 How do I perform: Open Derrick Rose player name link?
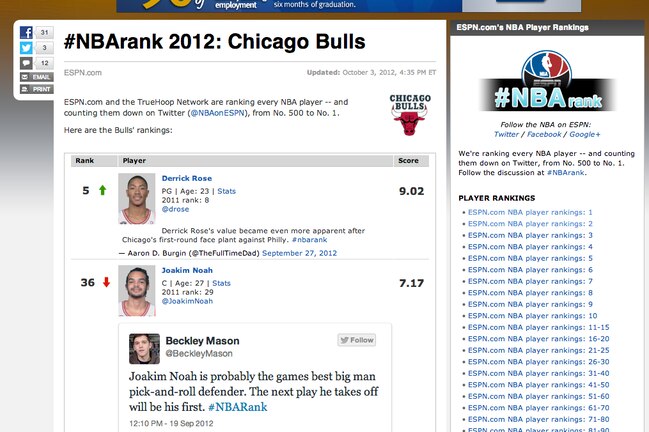[x=187, y=178]
